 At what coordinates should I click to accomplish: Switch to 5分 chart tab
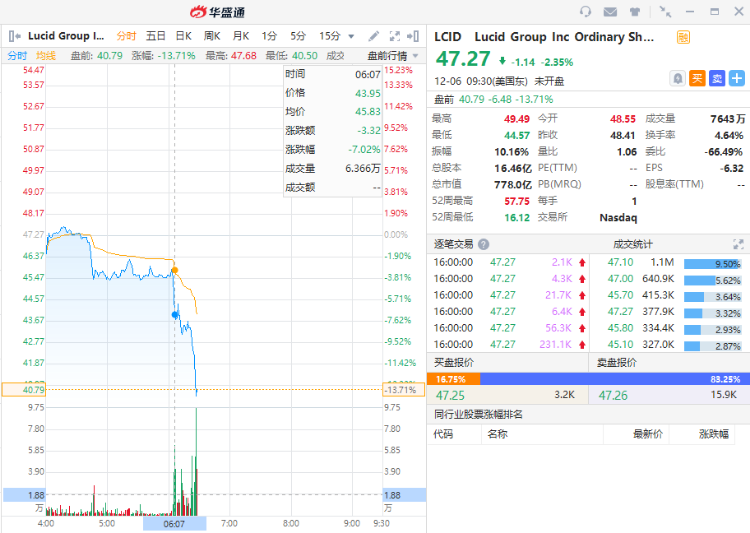click(298, 36)
